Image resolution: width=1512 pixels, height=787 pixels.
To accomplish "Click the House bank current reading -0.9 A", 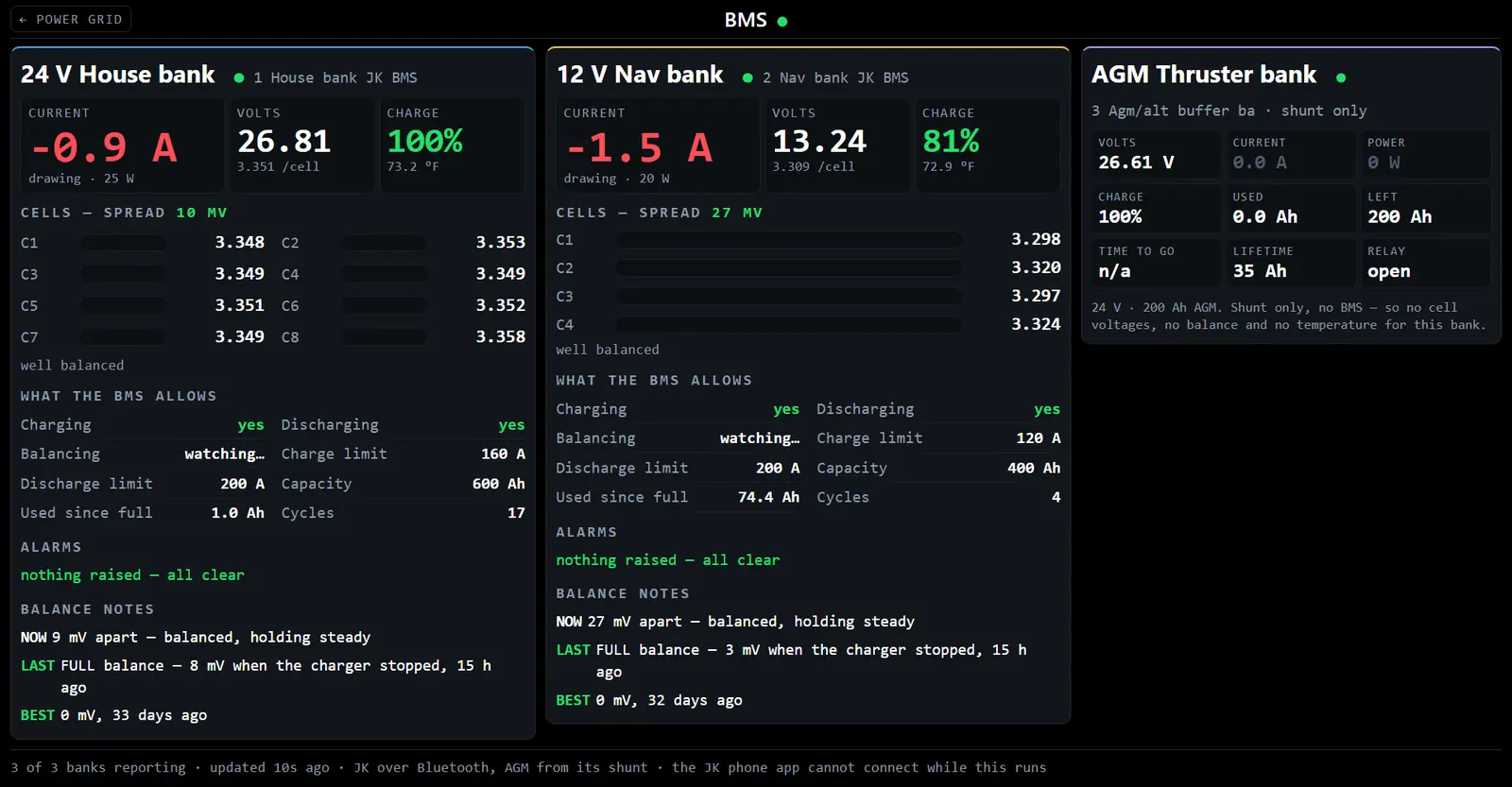I will (104, 147).
